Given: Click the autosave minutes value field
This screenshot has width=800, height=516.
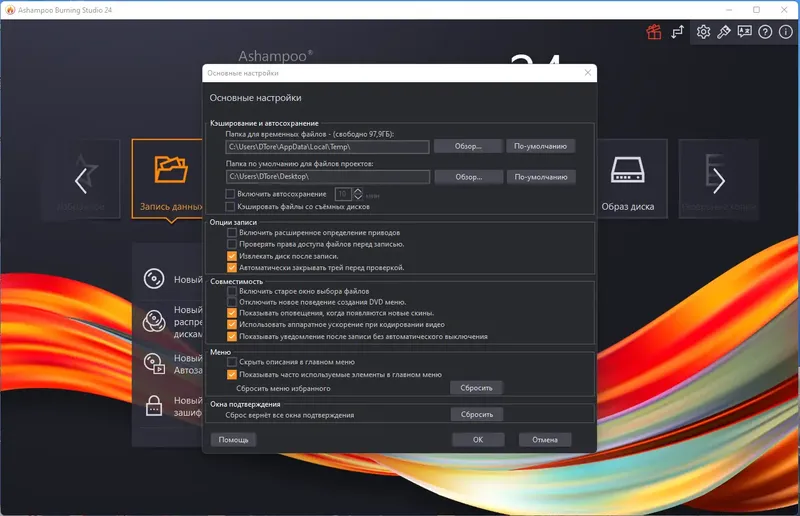Looking at the screenshot, I should tap(343, 194).
